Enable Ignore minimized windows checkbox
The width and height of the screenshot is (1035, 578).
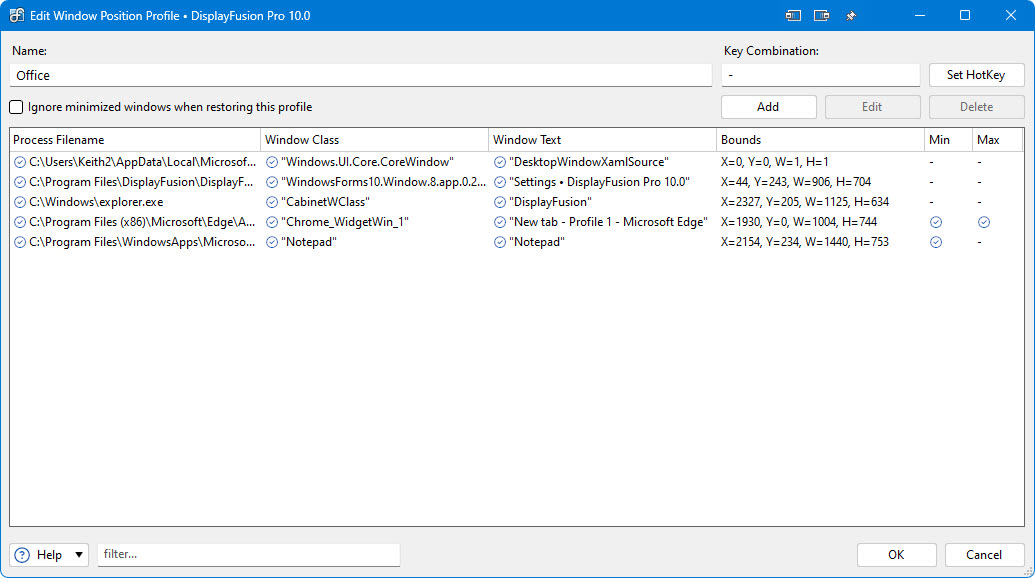pyautogui.click(x=17, y=107)
